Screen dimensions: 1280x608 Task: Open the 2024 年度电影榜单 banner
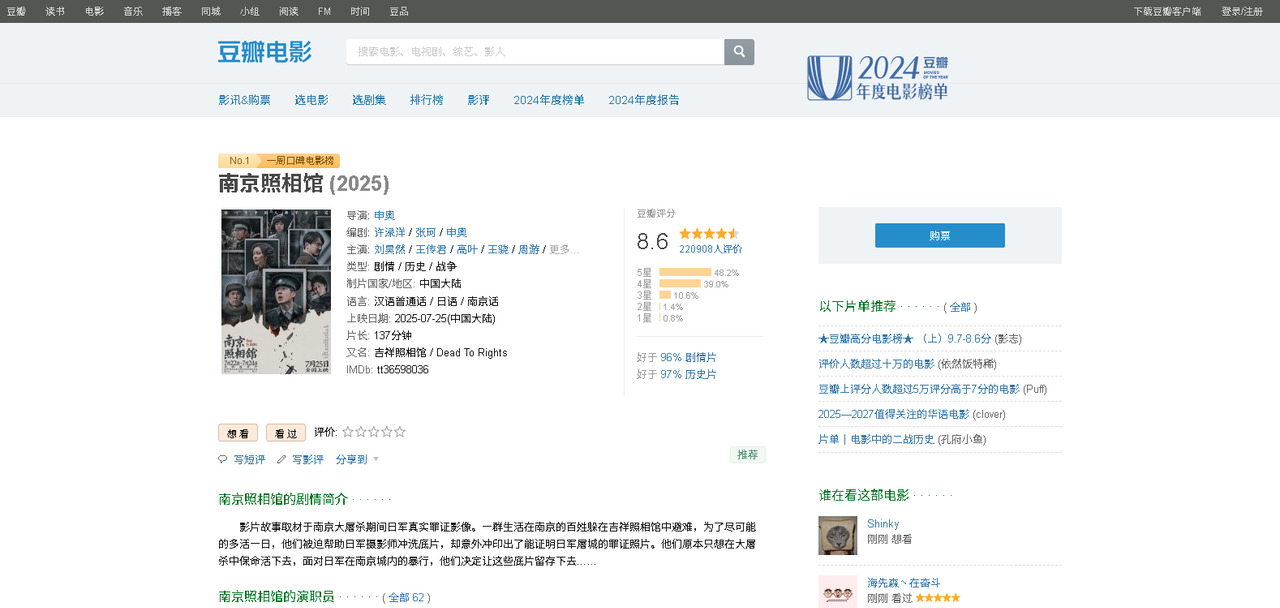pyautogui.click(x=877, y=78)
